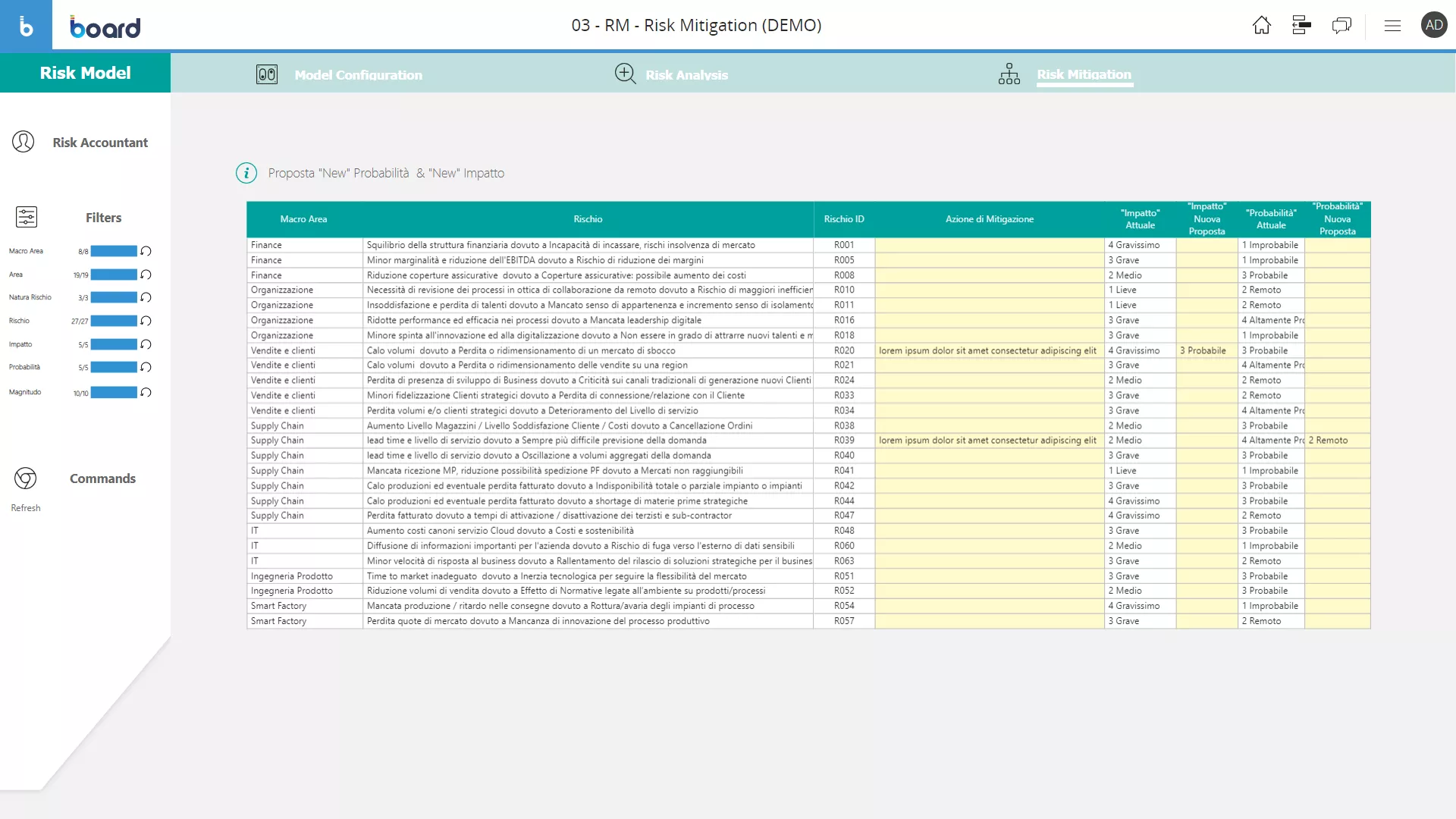This screenshot has width=1456, height=819.
Task: Open the chat/comments icon
Action: [1341, 25]
